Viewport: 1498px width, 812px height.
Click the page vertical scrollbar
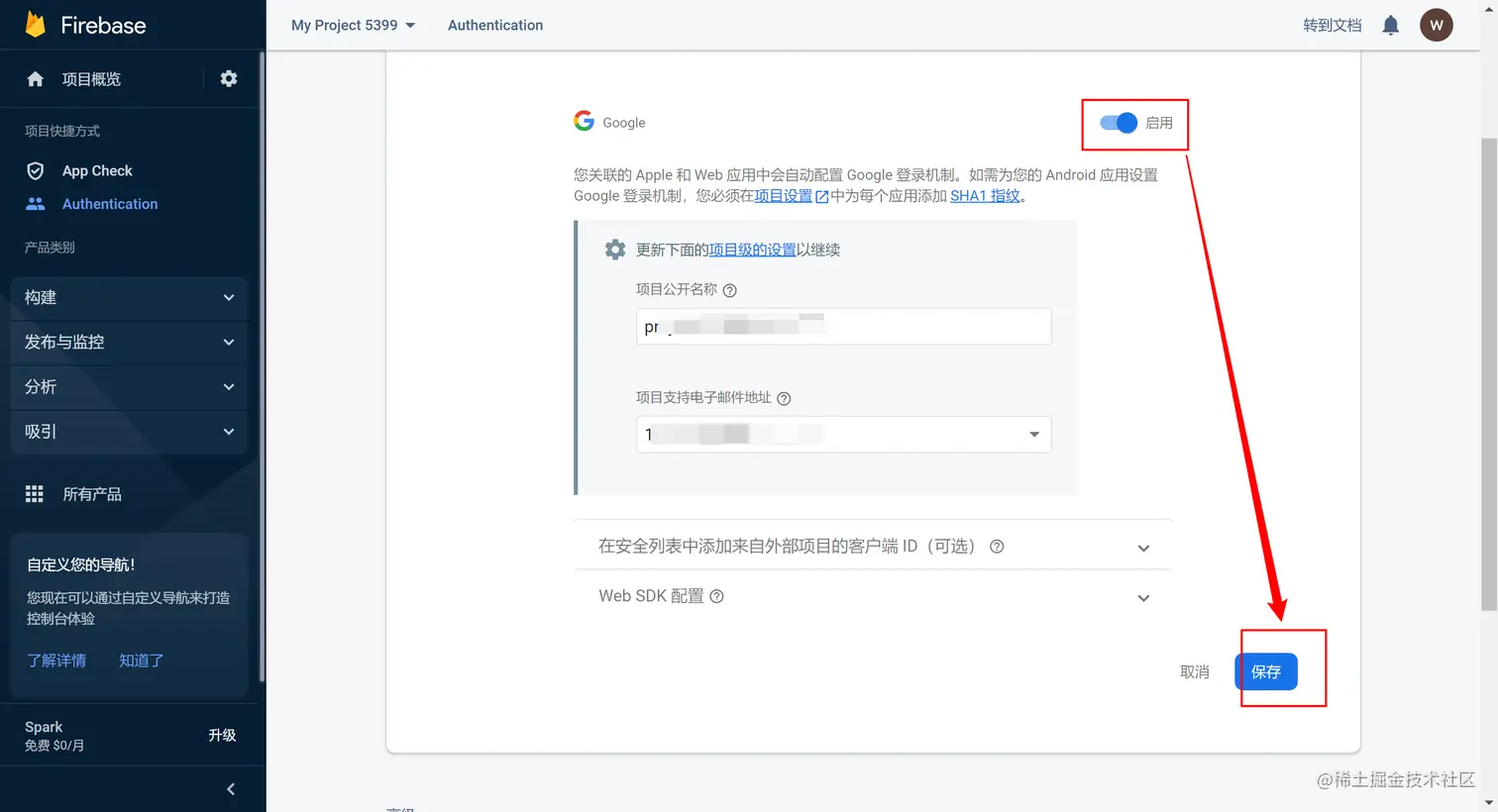pos(1489,373)
